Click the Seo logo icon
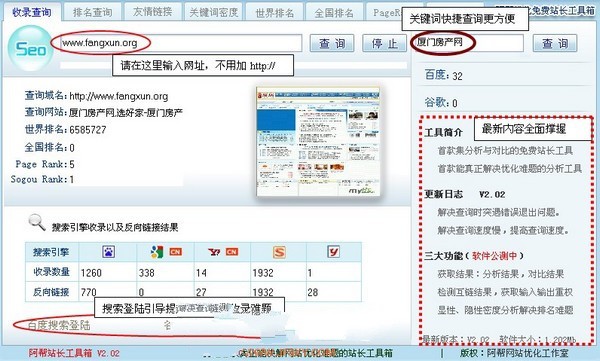 (30, 49)
